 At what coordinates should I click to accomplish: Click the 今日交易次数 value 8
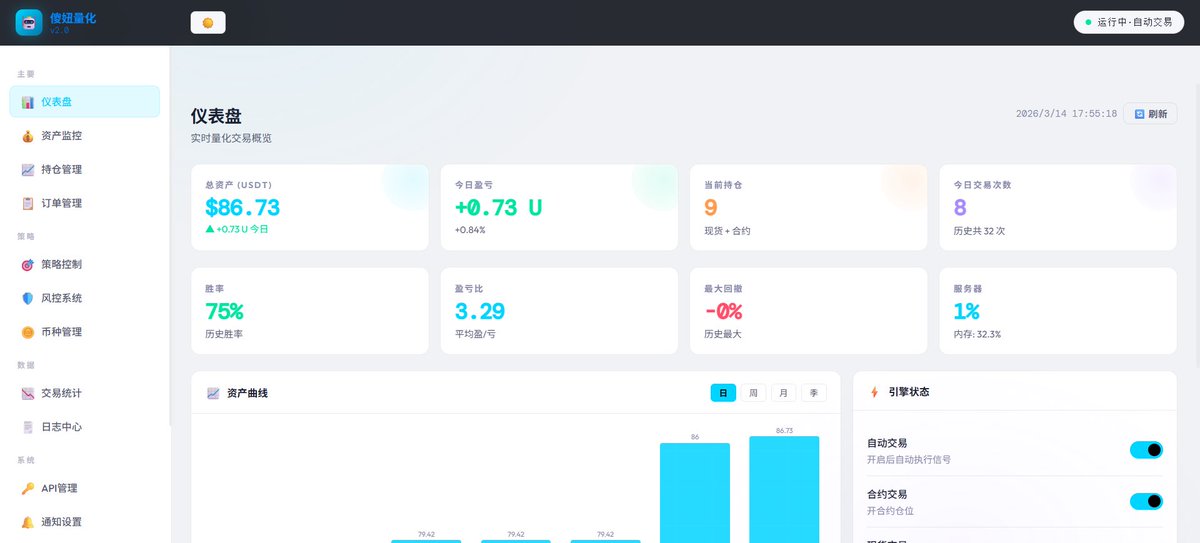[960, 208]
